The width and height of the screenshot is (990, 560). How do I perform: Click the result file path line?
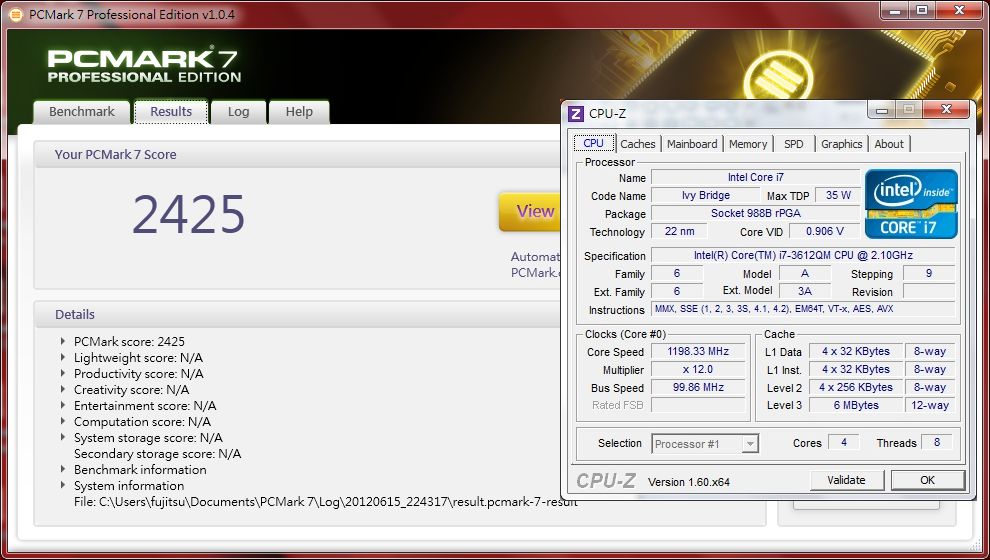click(x=326, y=502)
